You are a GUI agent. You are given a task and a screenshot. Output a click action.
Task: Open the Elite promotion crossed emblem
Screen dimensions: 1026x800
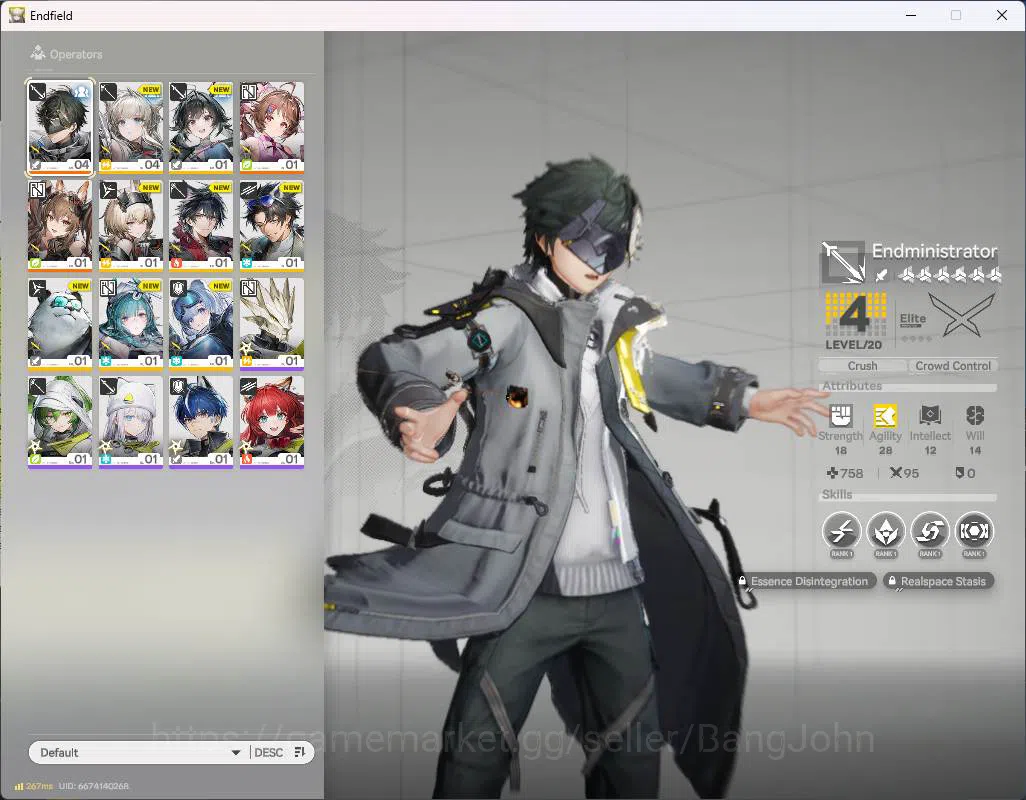961,316
